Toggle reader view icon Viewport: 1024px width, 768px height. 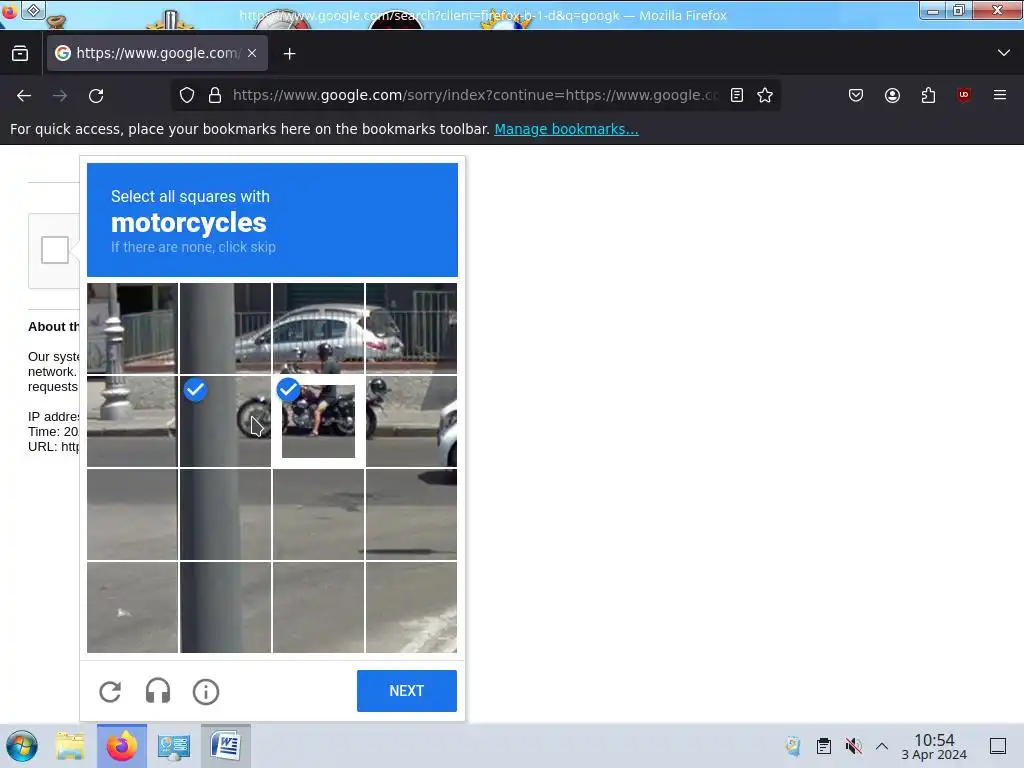pos(737,95)
